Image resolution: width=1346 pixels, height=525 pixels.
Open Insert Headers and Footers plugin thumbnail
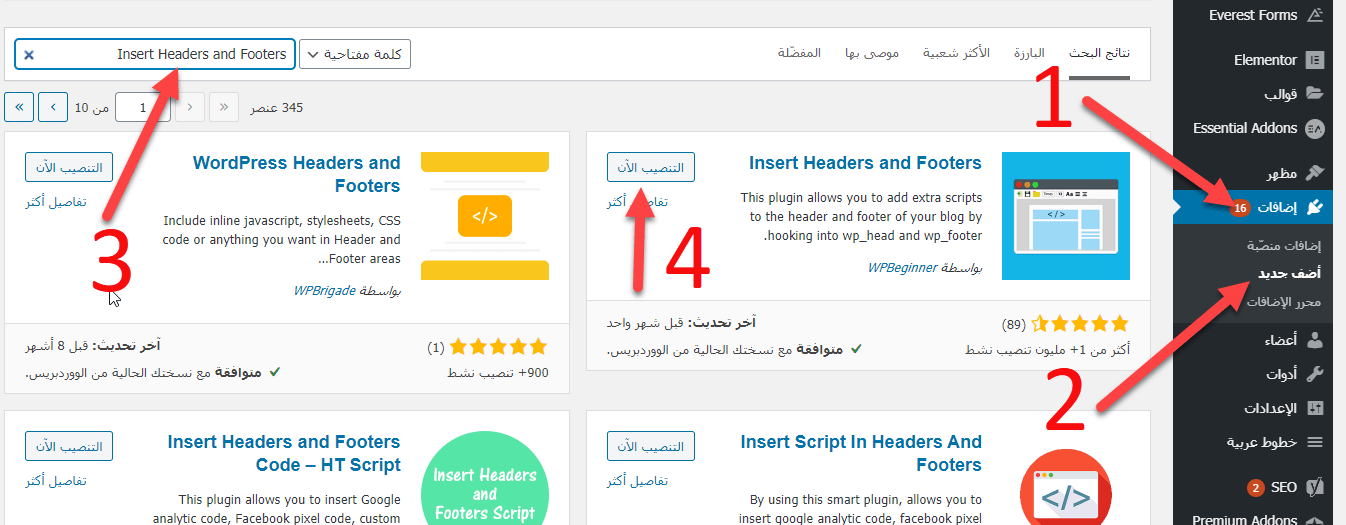(1065, 216)
